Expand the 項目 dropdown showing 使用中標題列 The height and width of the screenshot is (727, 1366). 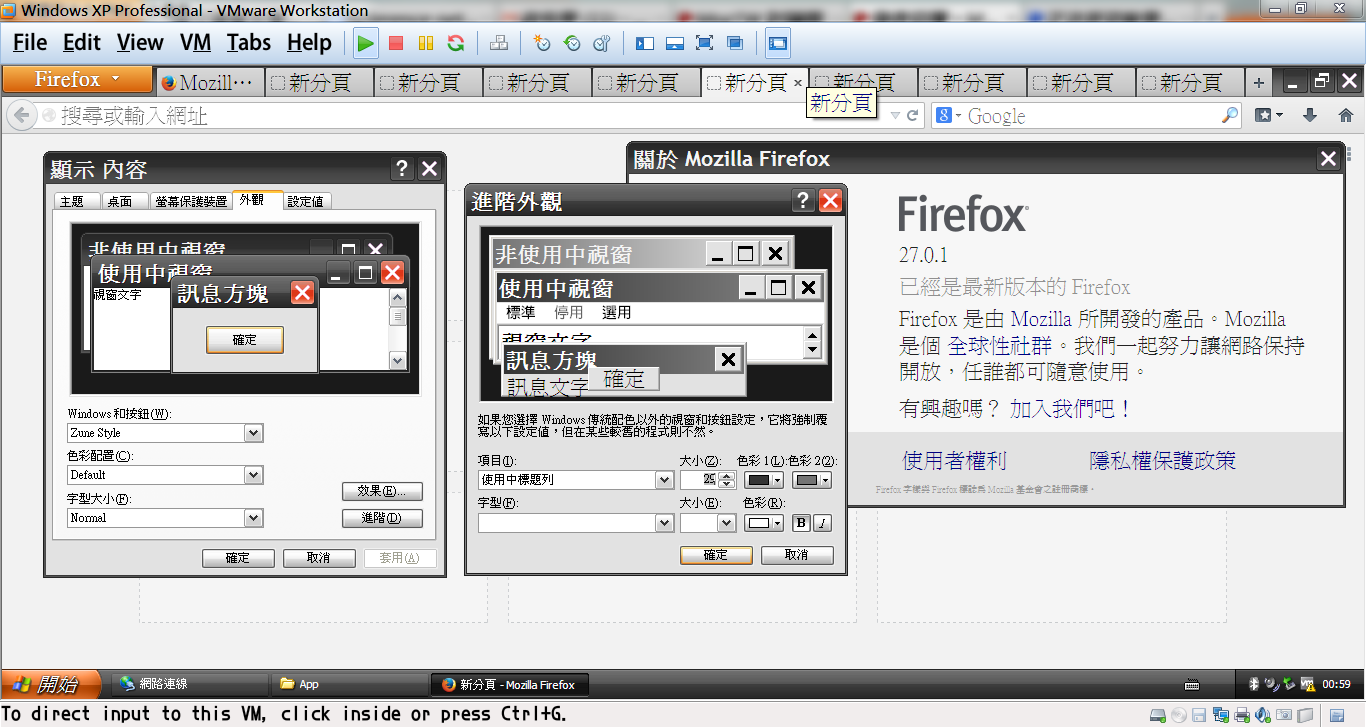coord(664,480)
